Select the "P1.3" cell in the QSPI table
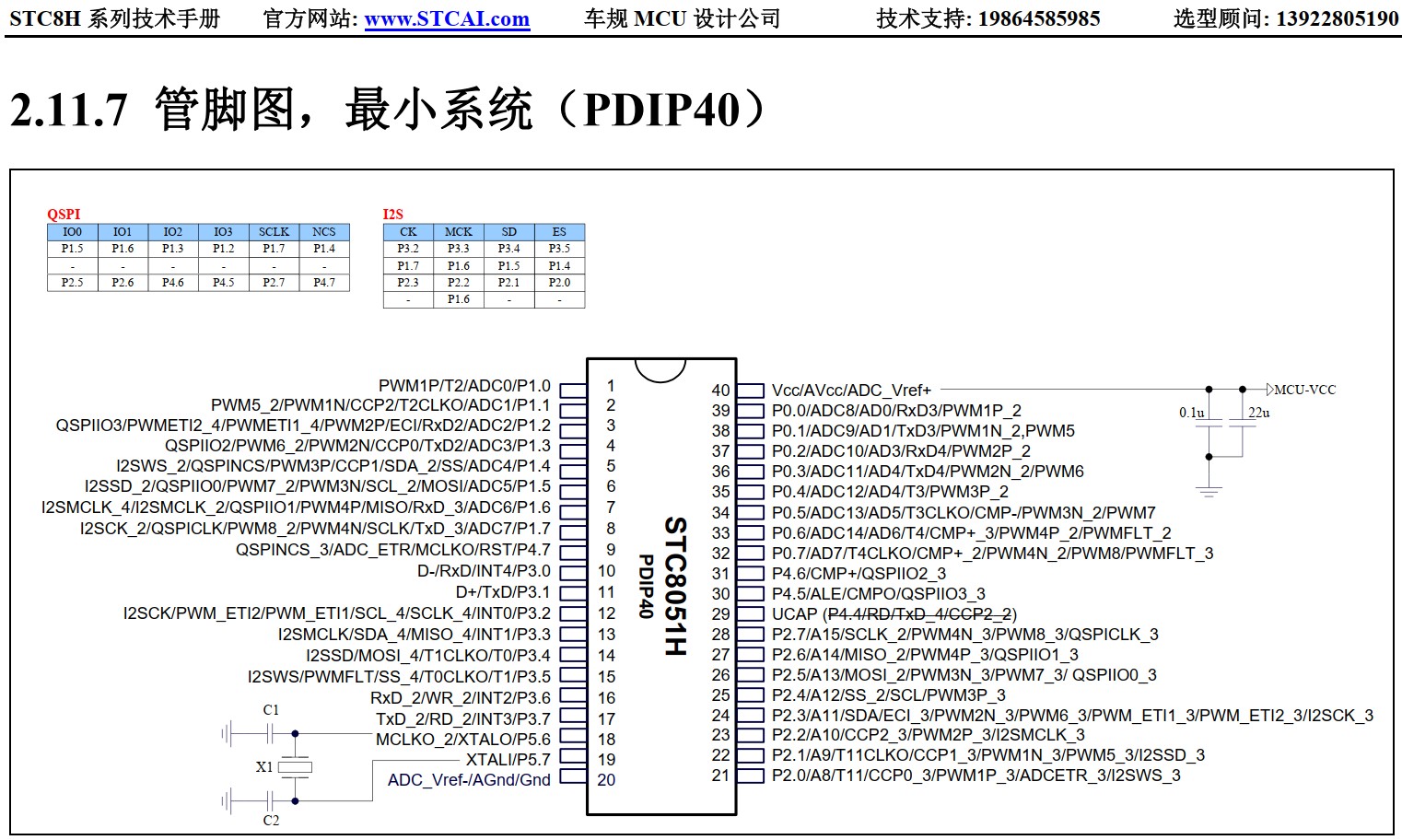1402x840 pixels. (173, 249)
